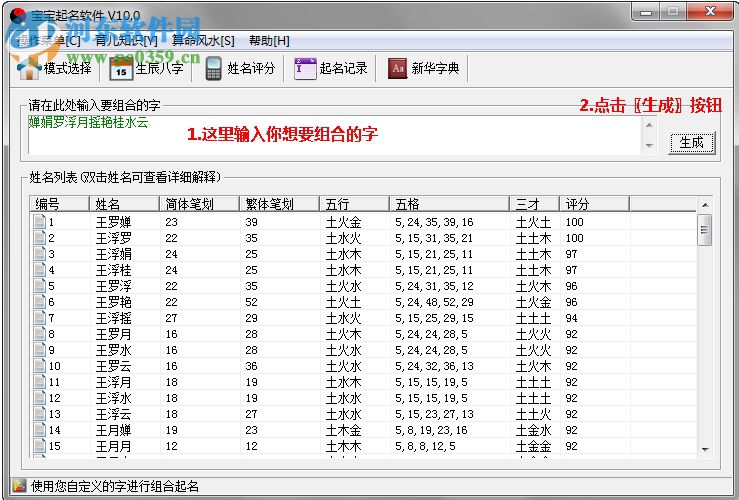Click the input box scroll up arrow
The image size is (739, 500).
pos(649,125)
